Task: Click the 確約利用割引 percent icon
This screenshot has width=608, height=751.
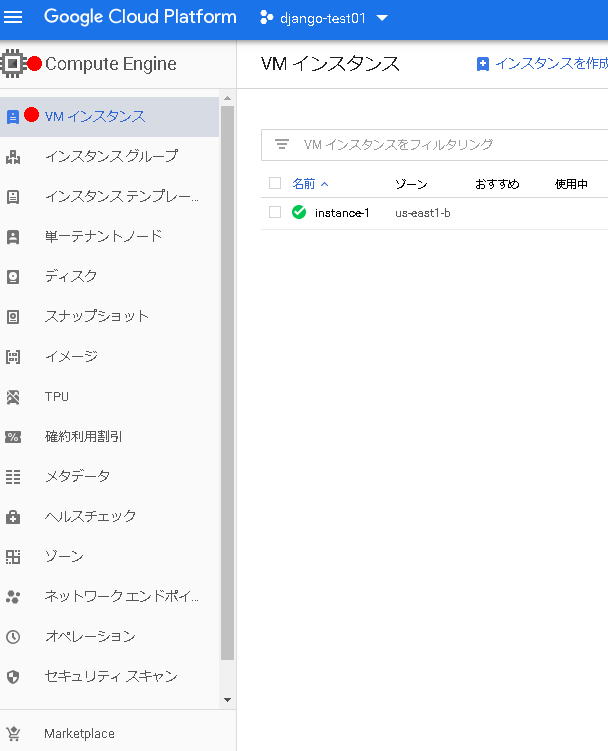Action: [13, 437]
